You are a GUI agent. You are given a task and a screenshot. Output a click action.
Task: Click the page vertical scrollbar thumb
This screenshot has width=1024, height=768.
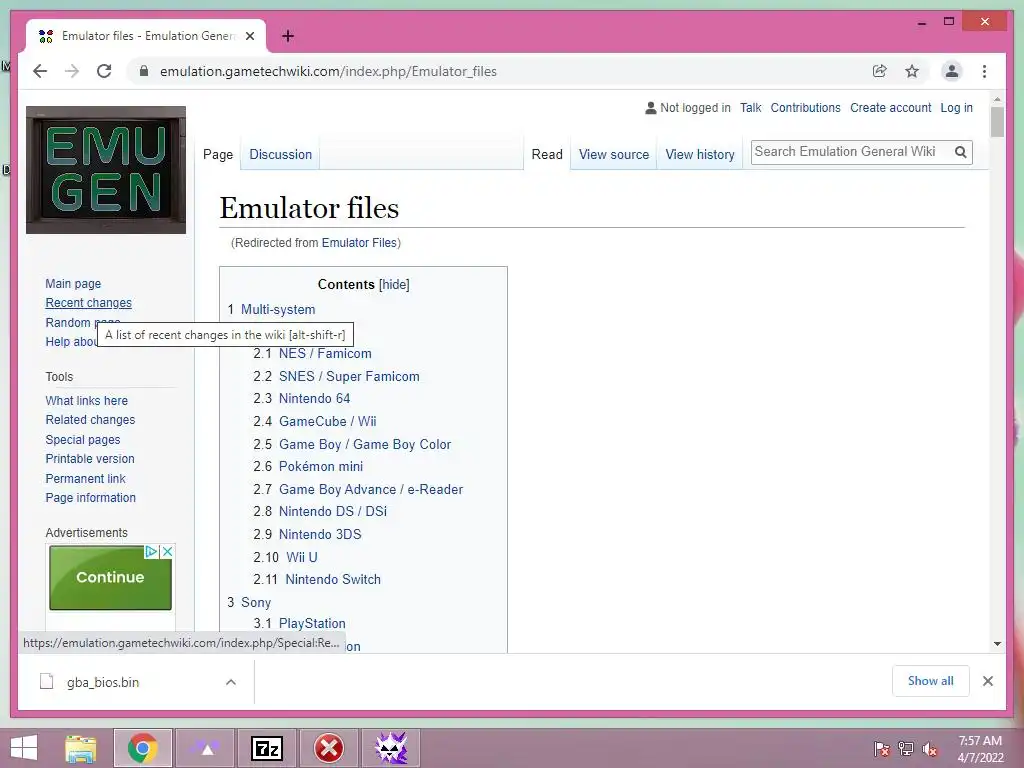[x=997, y=121]
